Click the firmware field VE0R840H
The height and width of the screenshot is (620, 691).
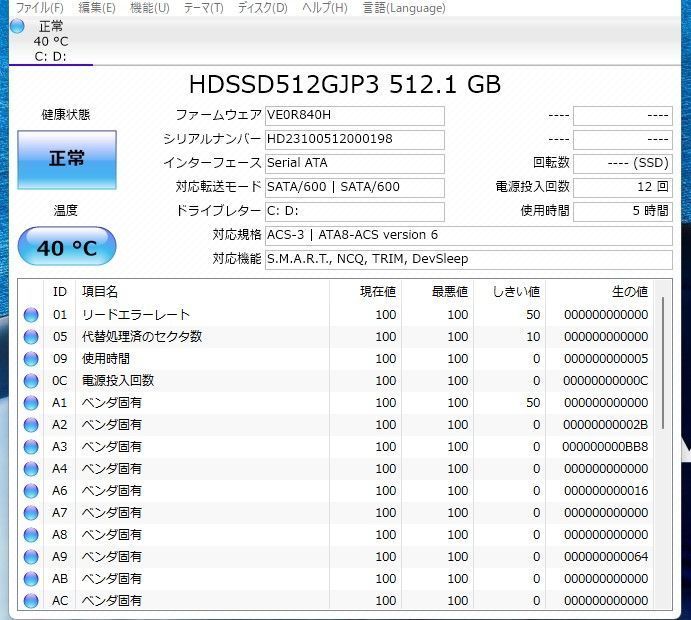click(355, 115)
